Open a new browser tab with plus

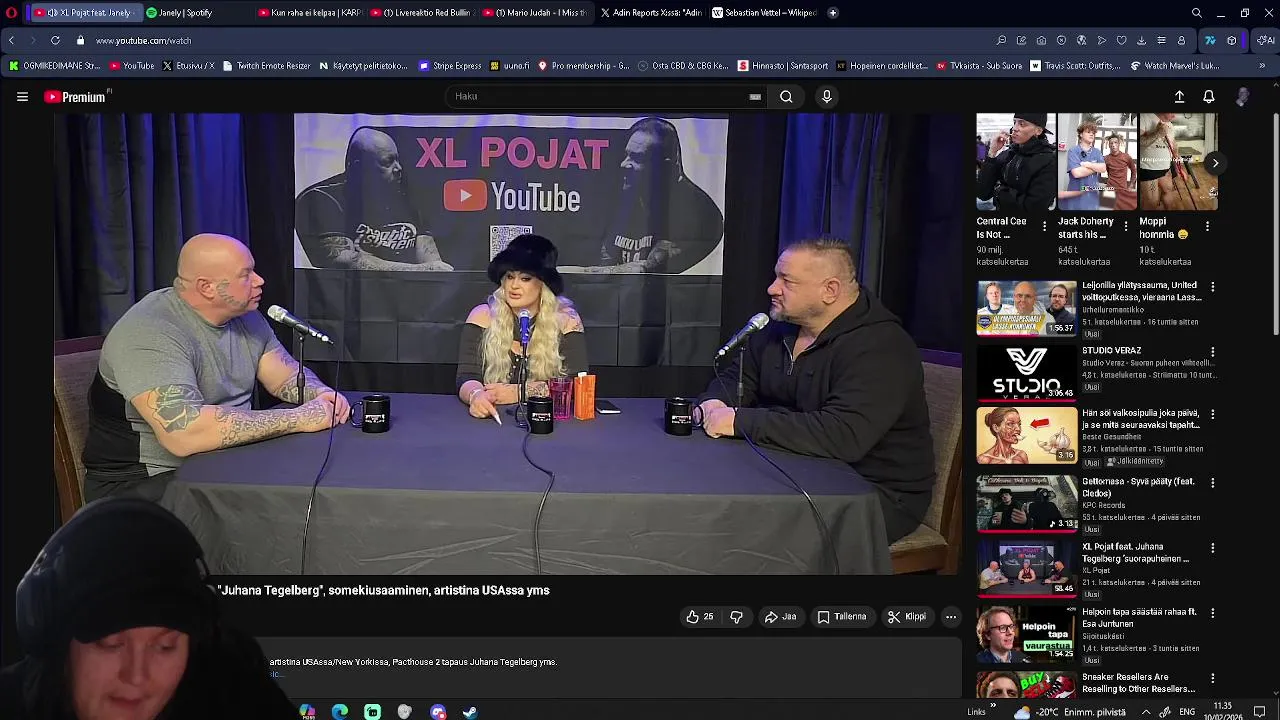click(832, 13)
